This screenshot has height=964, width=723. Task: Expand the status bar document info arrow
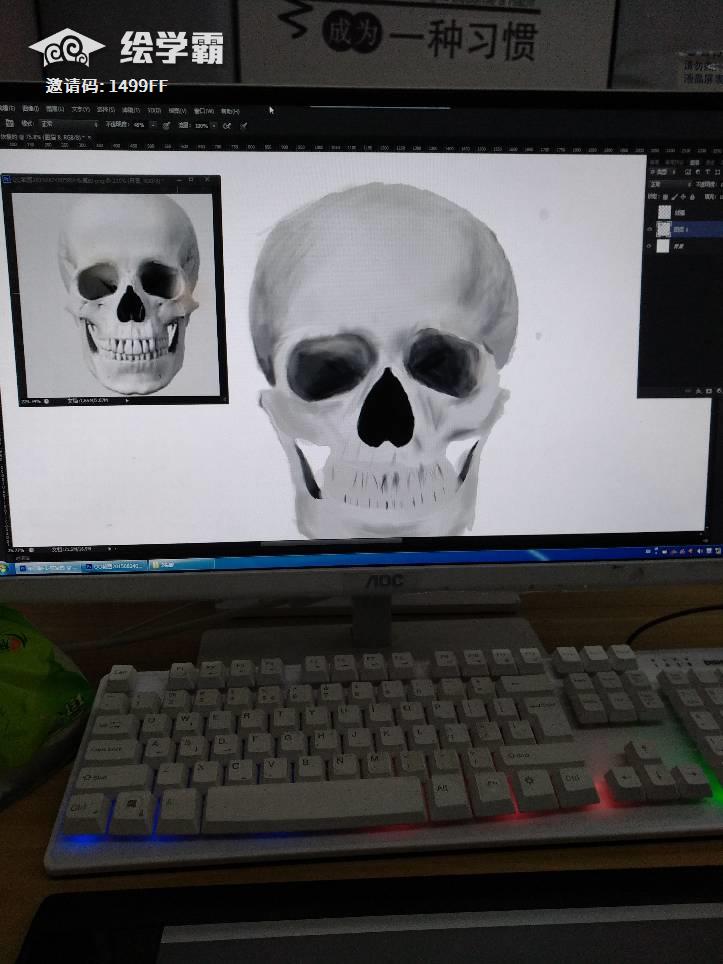coord(109,549)
